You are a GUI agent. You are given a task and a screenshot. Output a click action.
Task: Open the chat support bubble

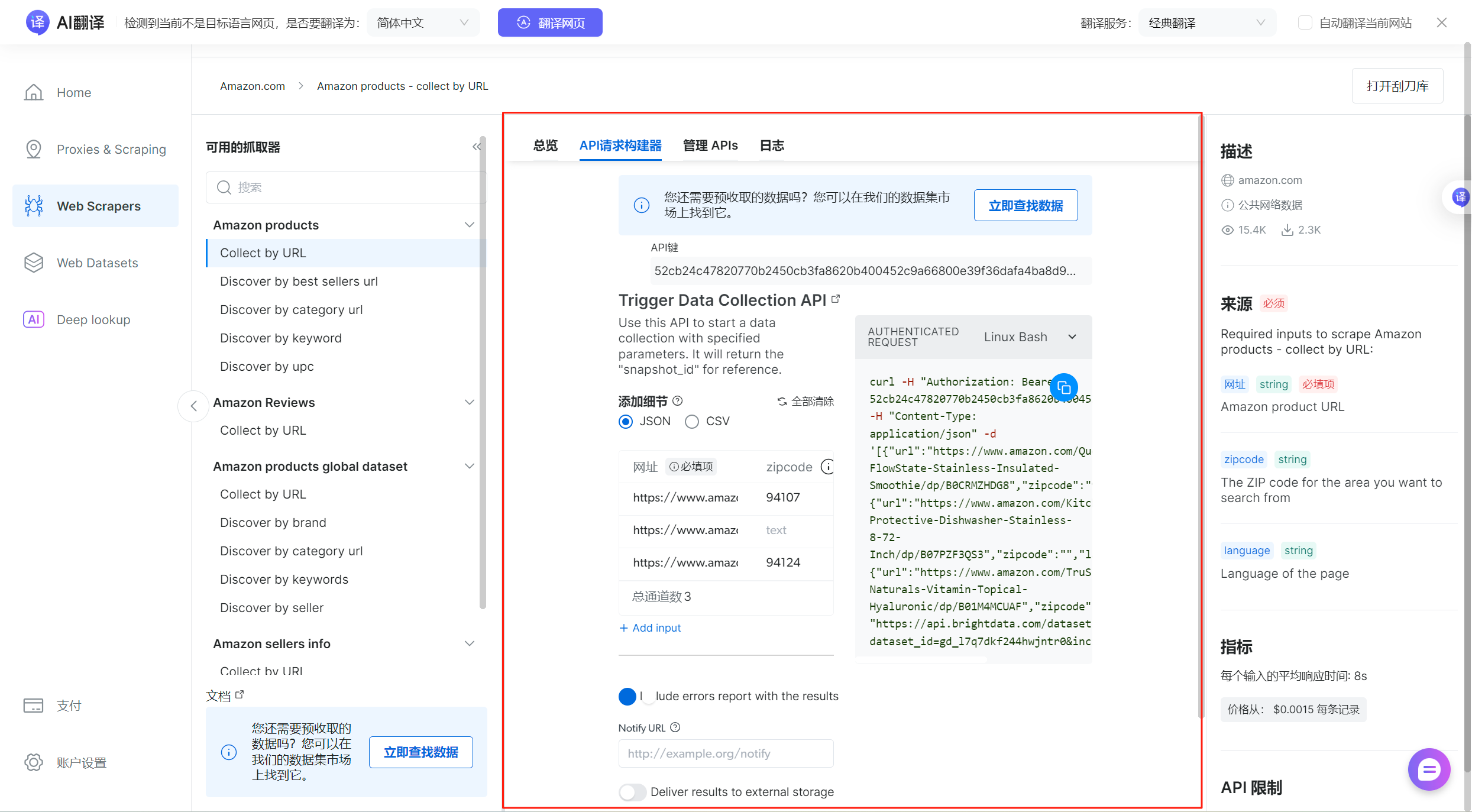(1429, 769)
